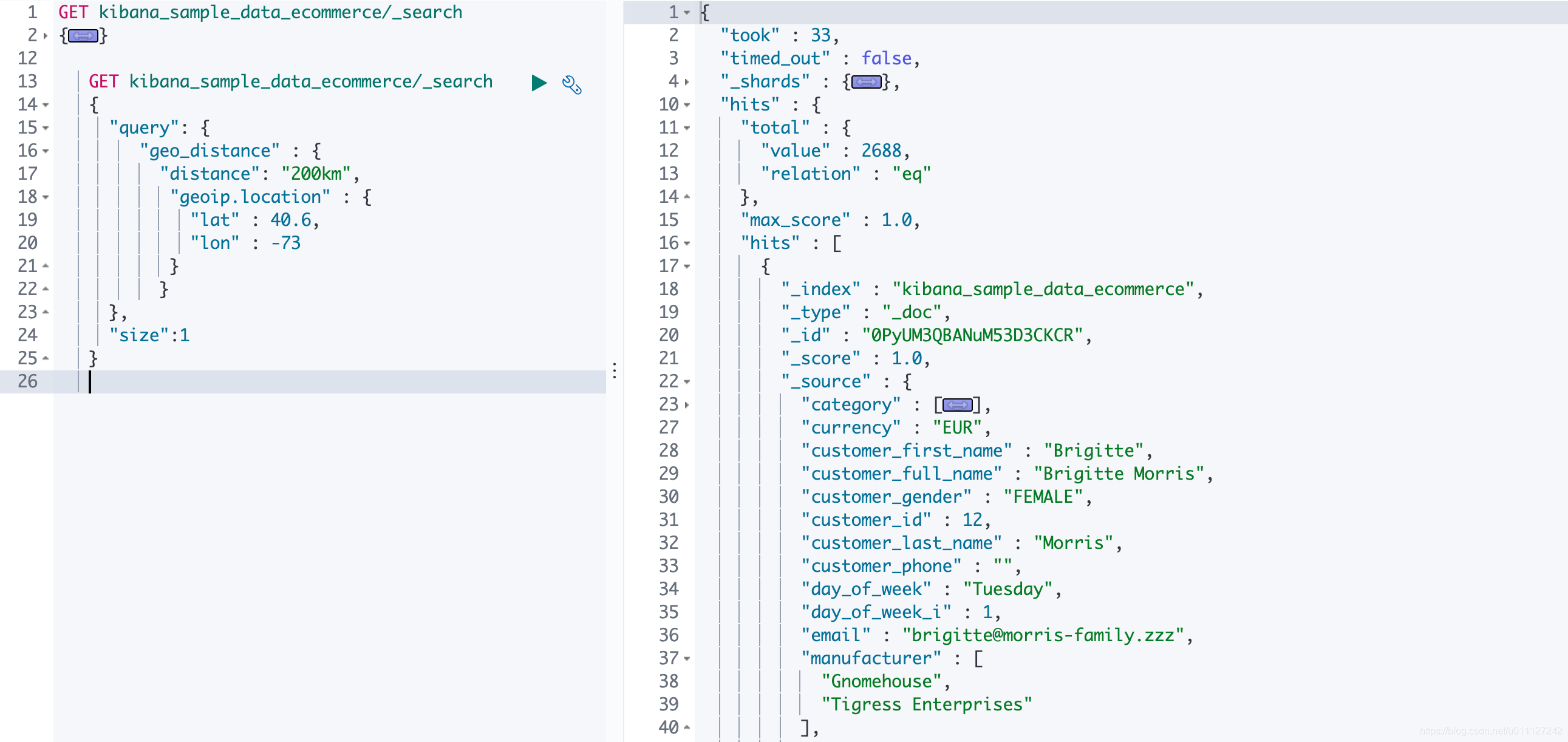Expand the folded _shards object

point(865,82)
